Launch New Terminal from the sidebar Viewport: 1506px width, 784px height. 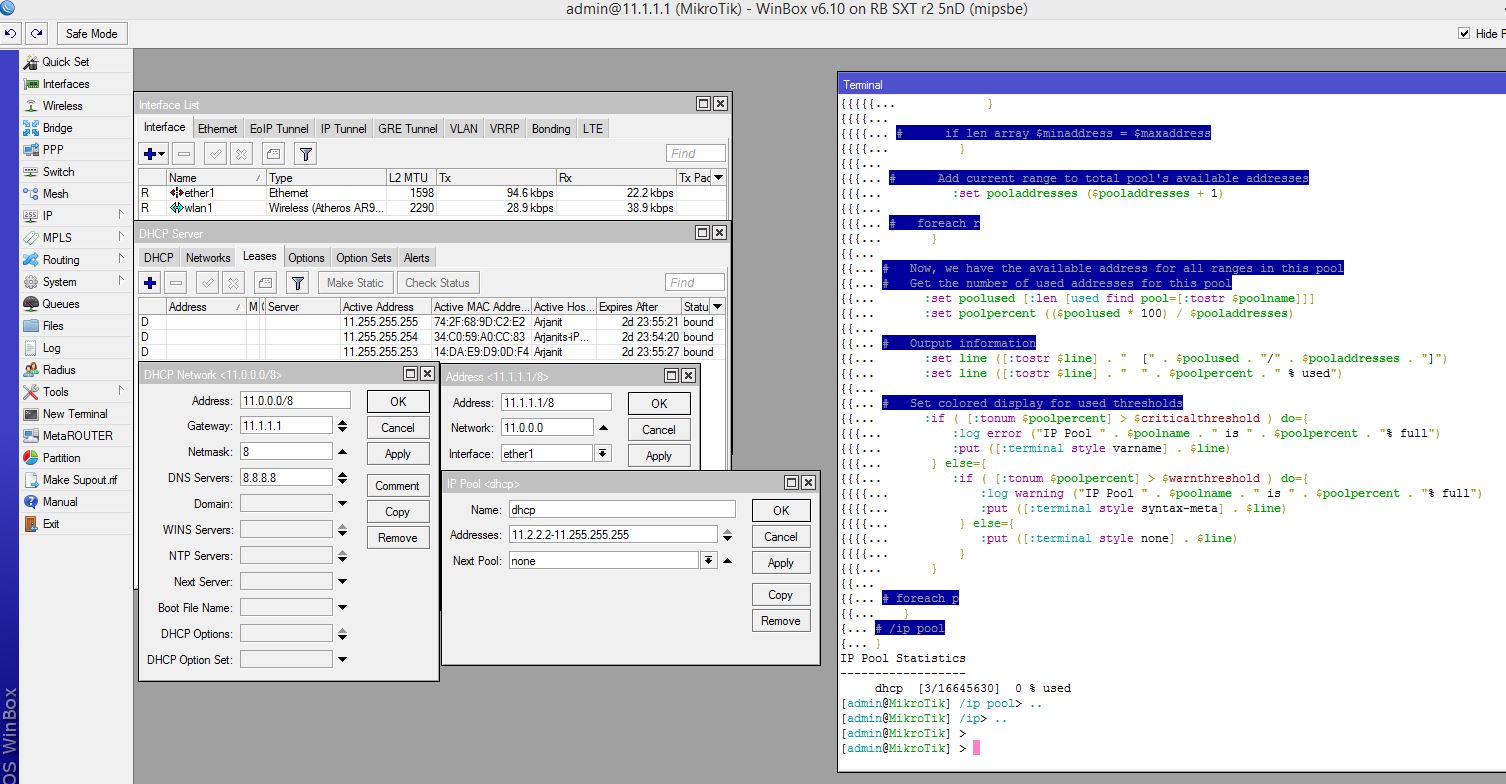click(74, 414)
